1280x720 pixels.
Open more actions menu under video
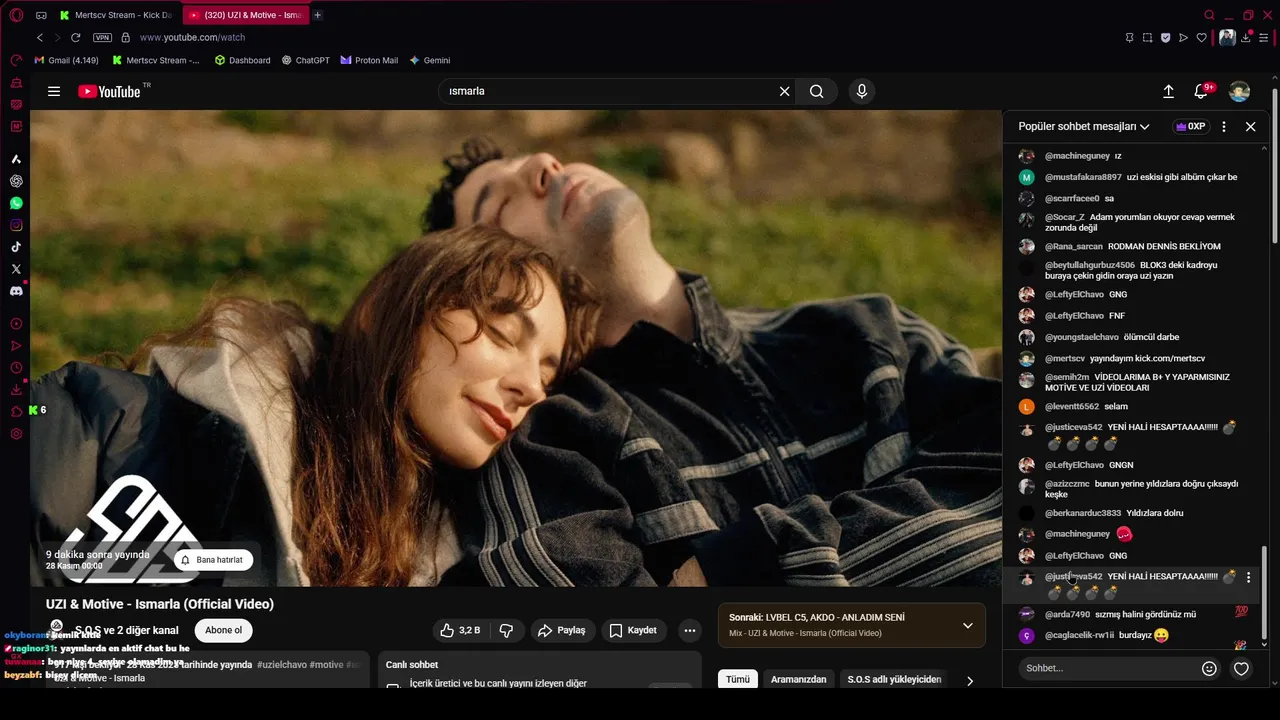coord(690,630)
